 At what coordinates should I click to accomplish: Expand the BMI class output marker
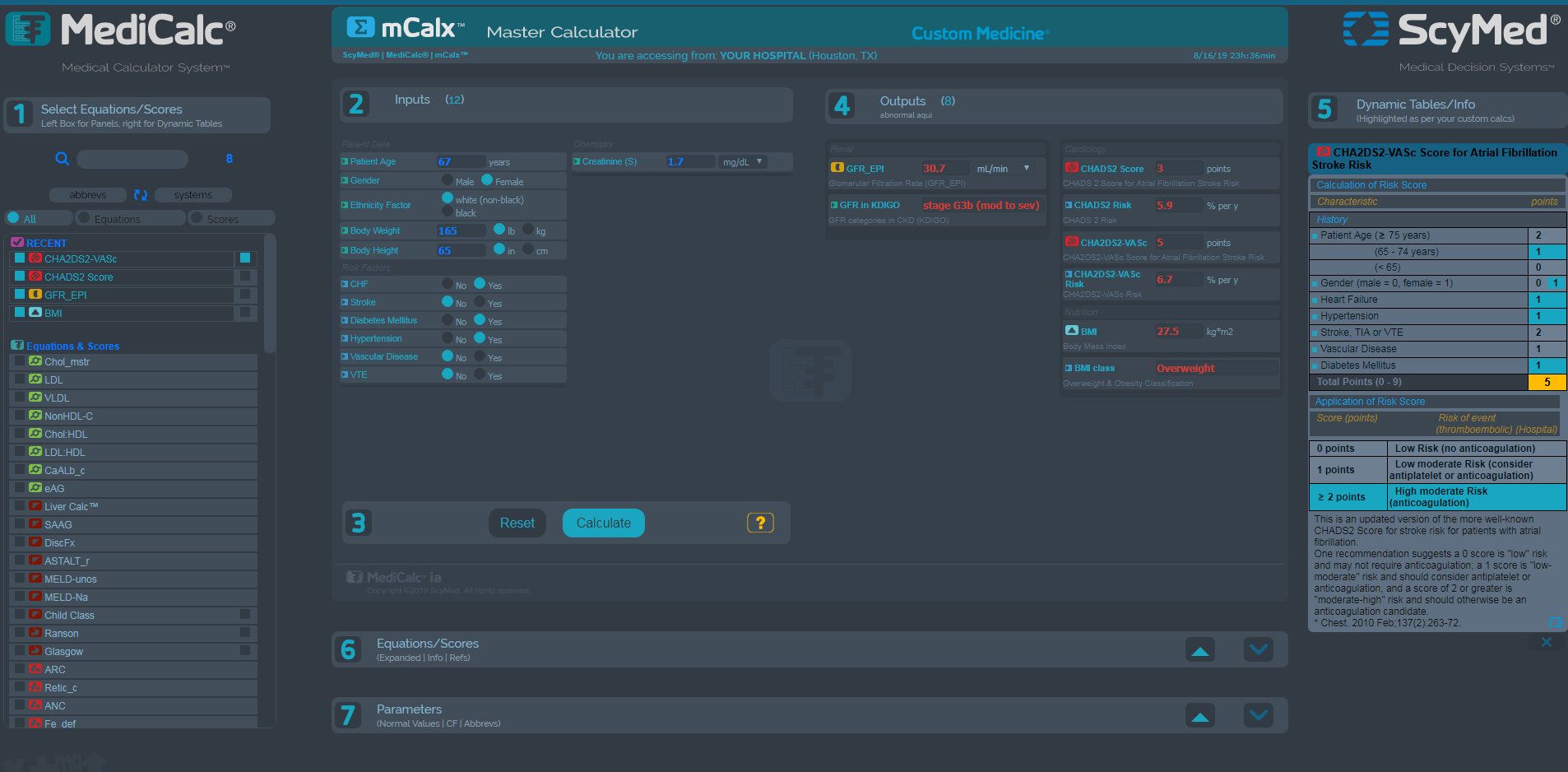[x=1069, y=368]
